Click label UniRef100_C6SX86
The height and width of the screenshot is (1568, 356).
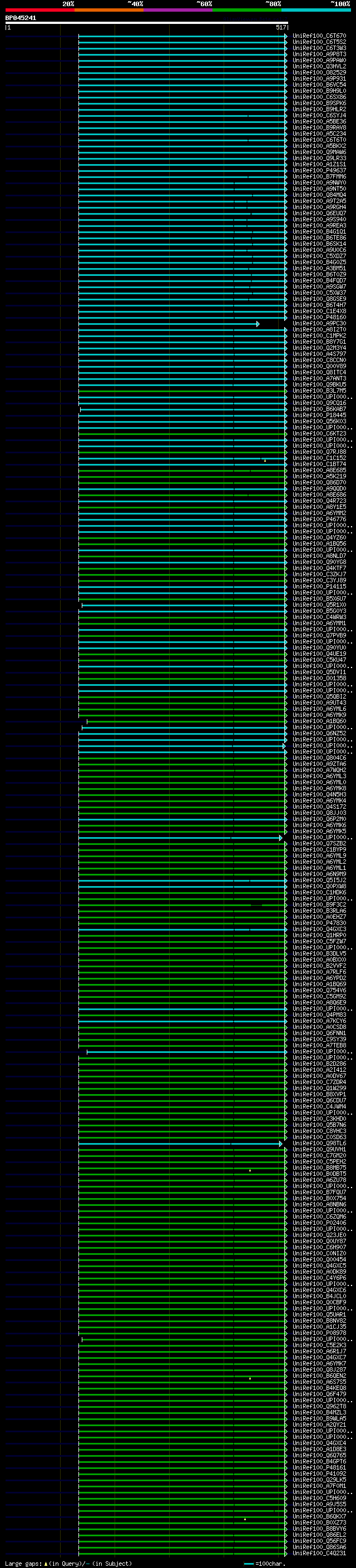point(319,97)
